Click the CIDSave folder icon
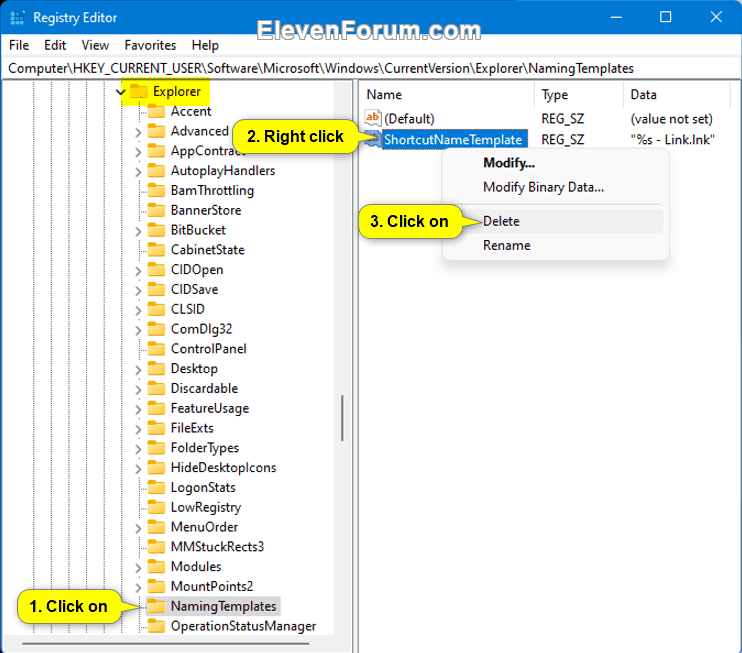Screen dimensions: 742x653 (156, 290)
